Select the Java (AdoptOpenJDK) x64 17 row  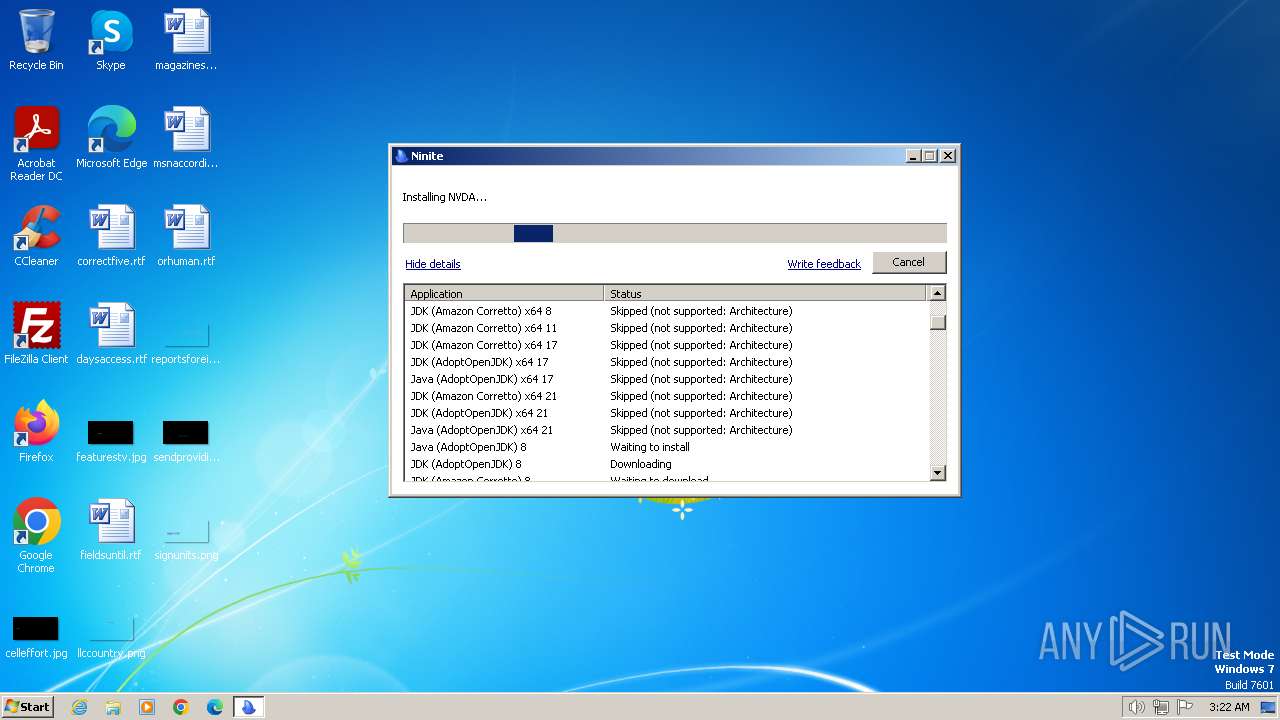click(666, 379)
